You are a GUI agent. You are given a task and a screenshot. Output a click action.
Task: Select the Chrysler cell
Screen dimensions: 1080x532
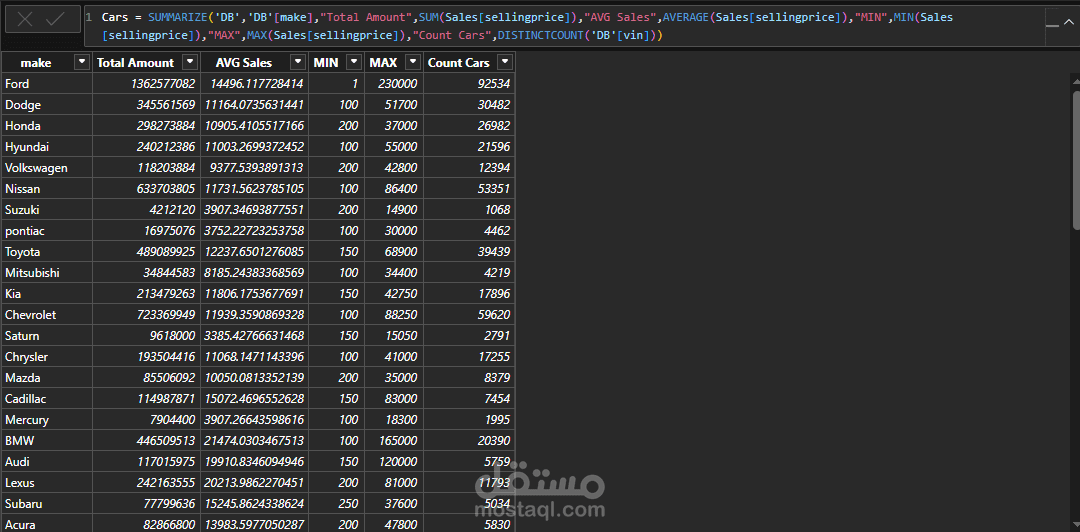pos(47,357)
